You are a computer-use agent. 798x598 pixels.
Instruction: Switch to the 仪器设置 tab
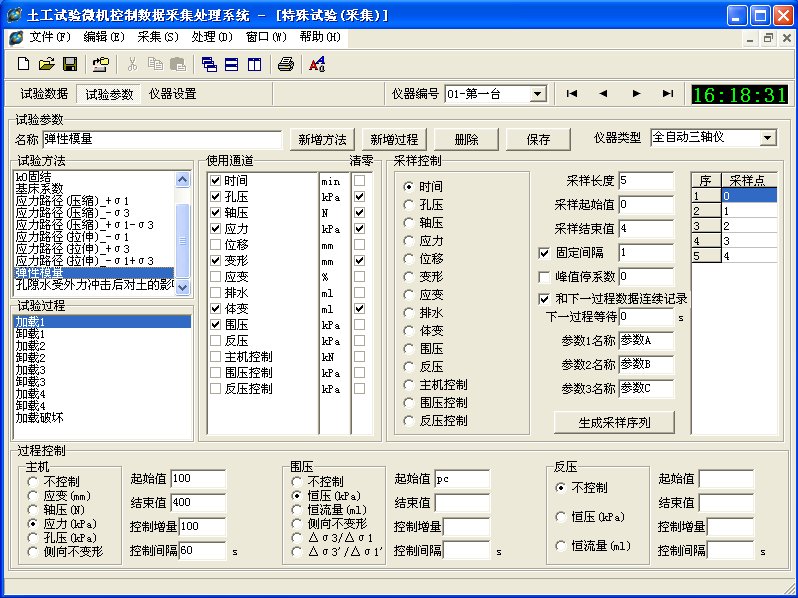click(172, 94)
